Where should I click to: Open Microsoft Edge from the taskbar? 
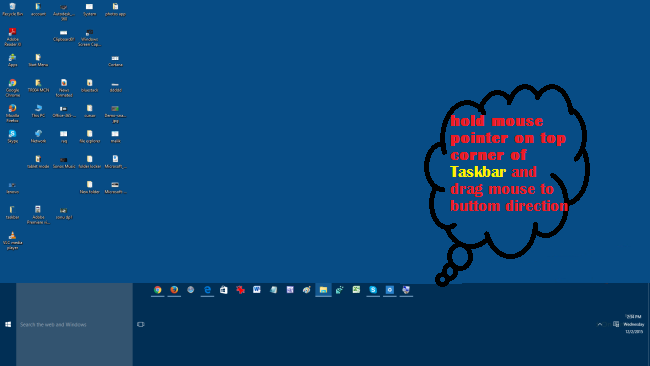(207, 290)
